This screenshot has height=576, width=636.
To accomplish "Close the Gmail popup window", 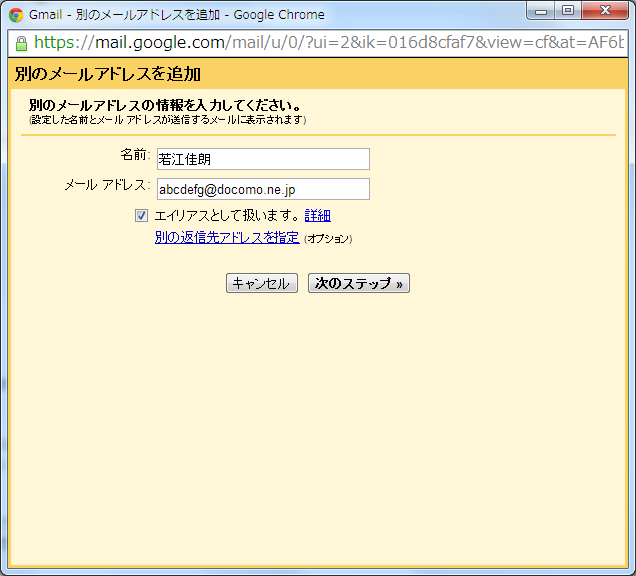I will point(603,12).
